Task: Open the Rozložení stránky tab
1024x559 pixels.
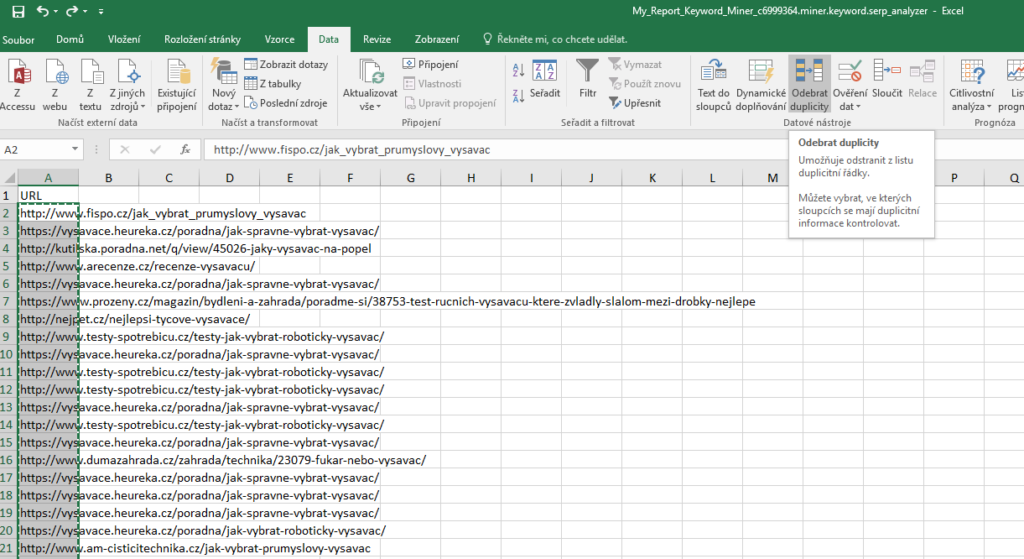Action: coord(202,39)
